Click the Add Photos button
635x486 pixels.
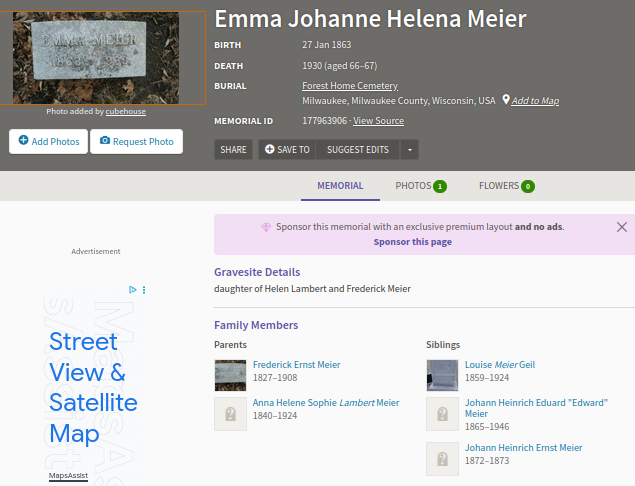coord(47,142)
